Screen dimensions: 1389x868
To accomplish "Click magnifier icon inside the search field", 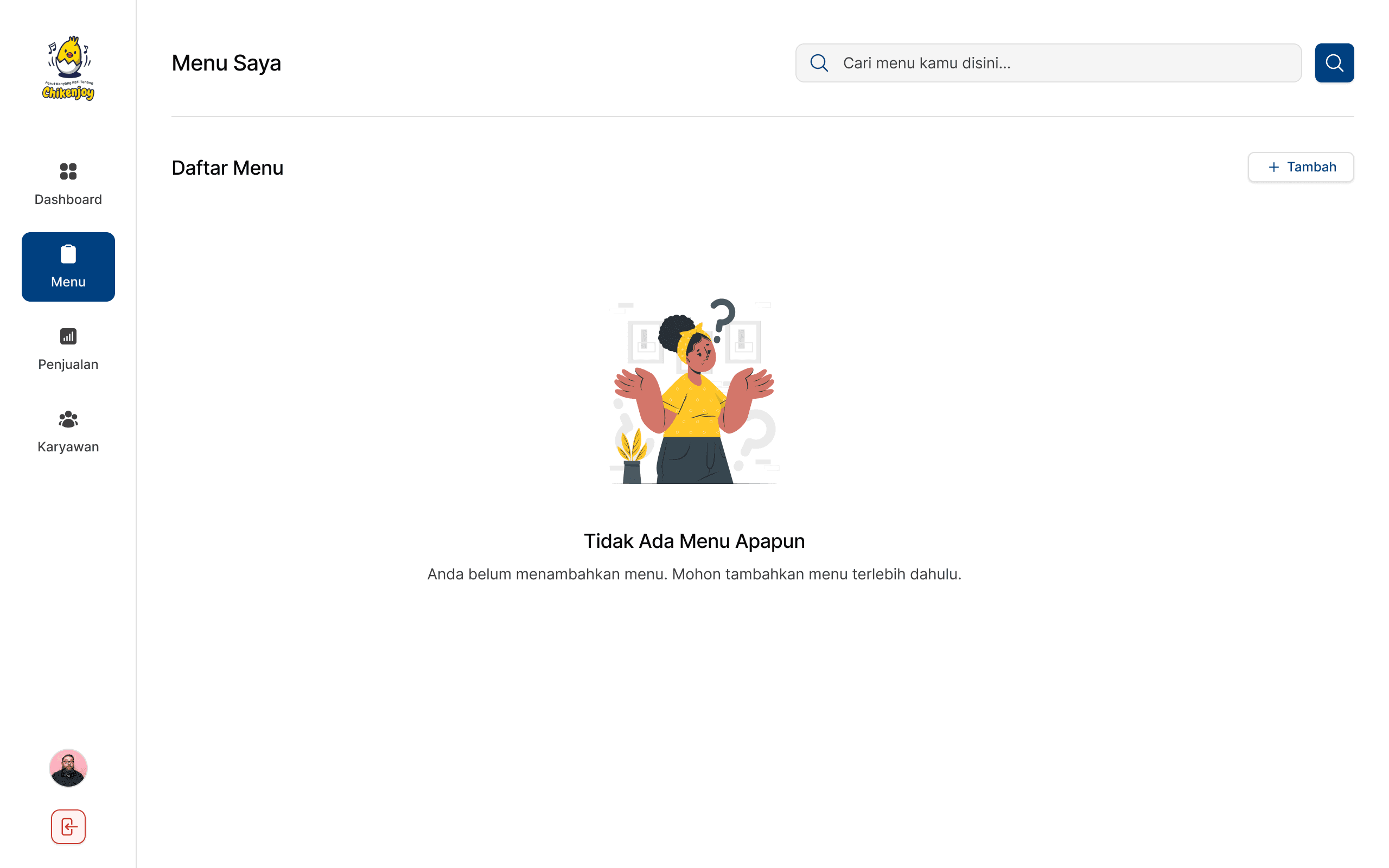I will click(x=819, y=63).
